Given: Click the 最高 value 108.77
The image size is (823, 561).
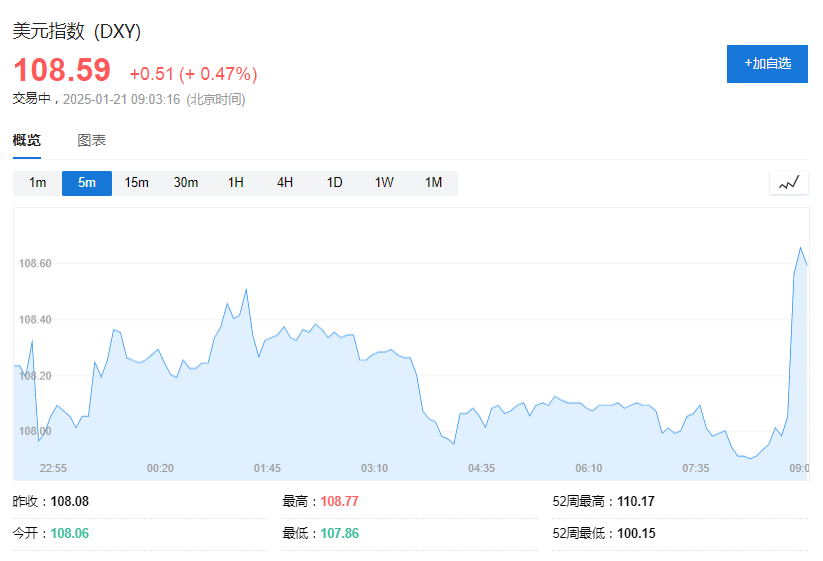Looking at the screenshot, I should coord(338,501).
